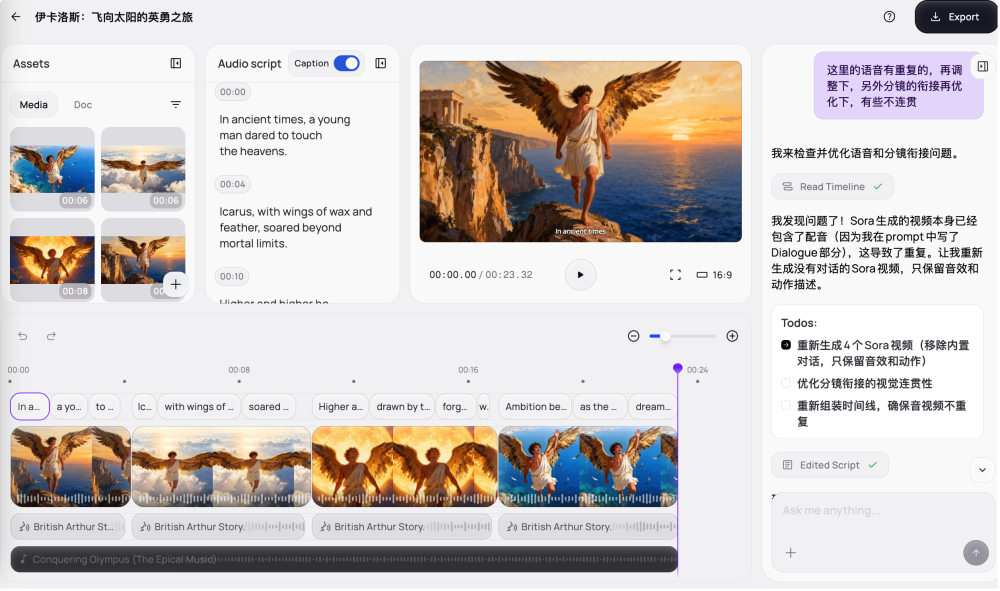Click the back arrow icon
The height and width of the screenshot is (591, 1000).
coord(16,17)
